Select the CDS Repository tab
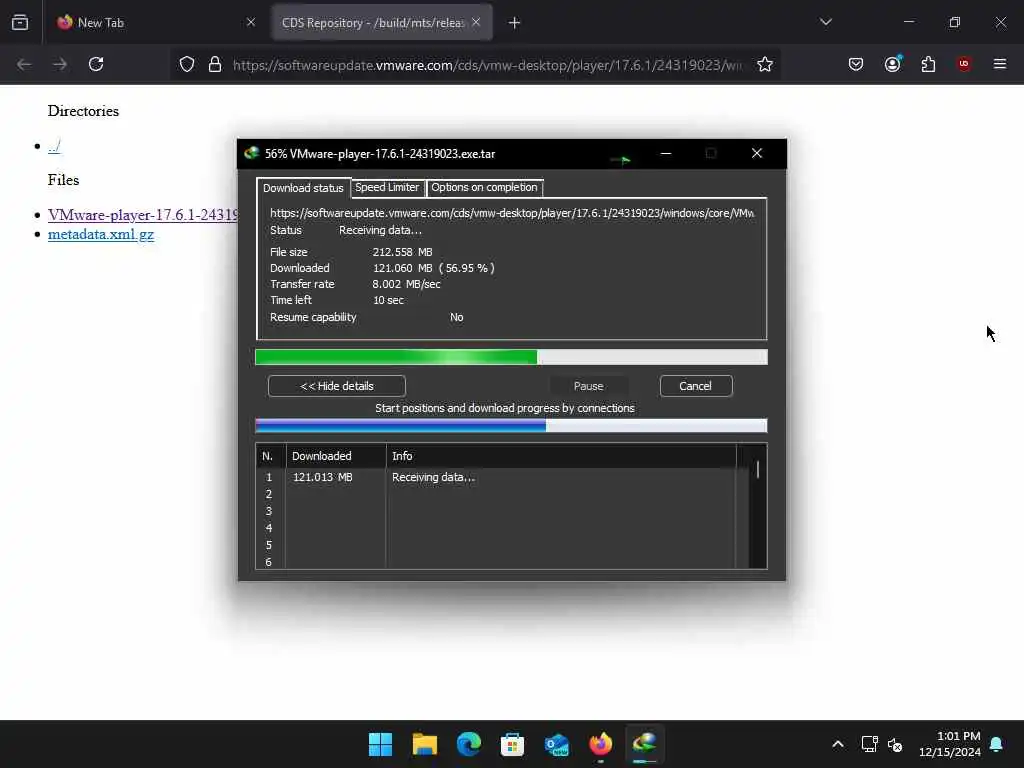Viewport: 1024px width, 768px height. click(x=382, y=22)
